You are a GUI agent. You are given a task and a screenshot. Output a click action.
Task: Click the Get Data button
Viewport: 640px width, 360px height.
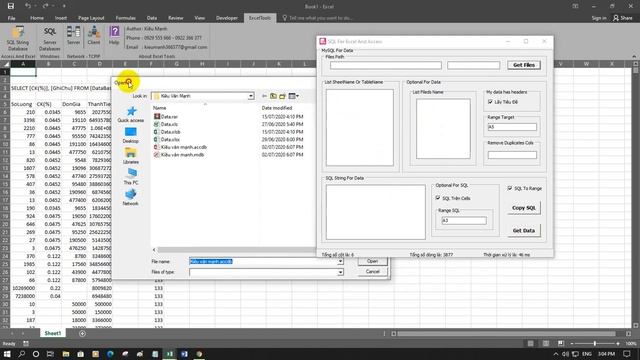tap(524, 231)
